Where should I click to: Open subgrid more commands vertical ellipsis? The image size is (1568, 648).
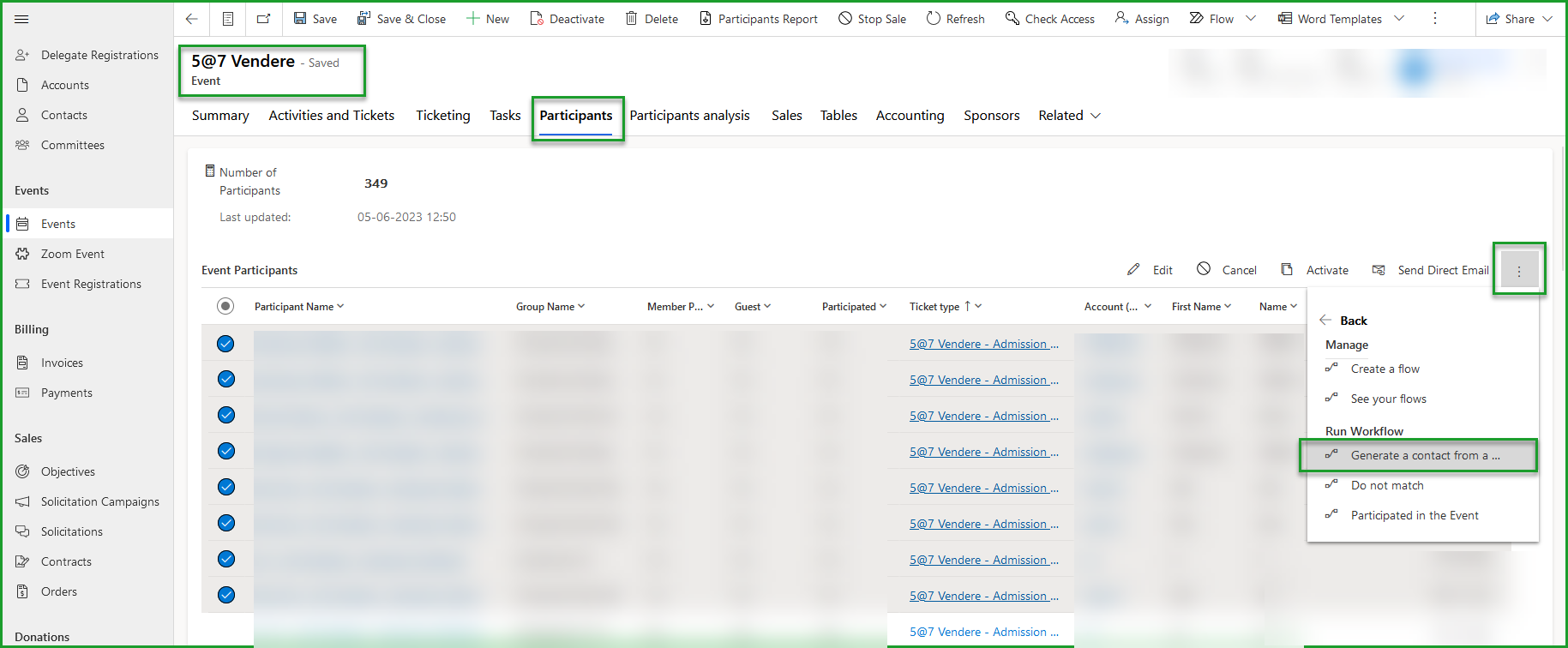click(x=1518, y=271)
